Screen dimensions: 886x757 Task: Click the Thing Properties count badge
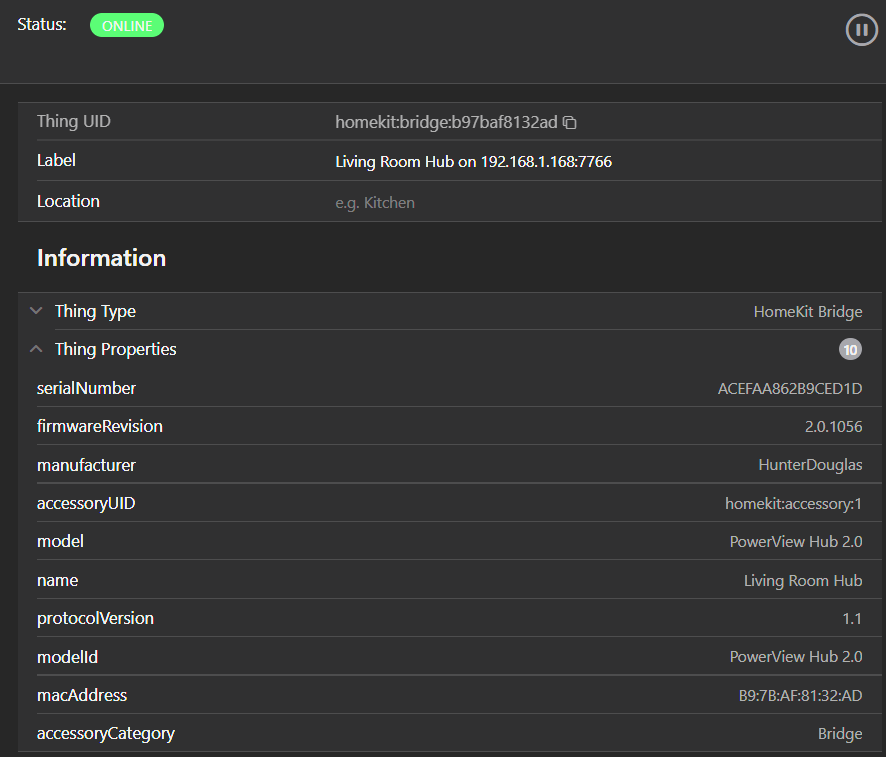pyautogui.click(x=849, y=349)
